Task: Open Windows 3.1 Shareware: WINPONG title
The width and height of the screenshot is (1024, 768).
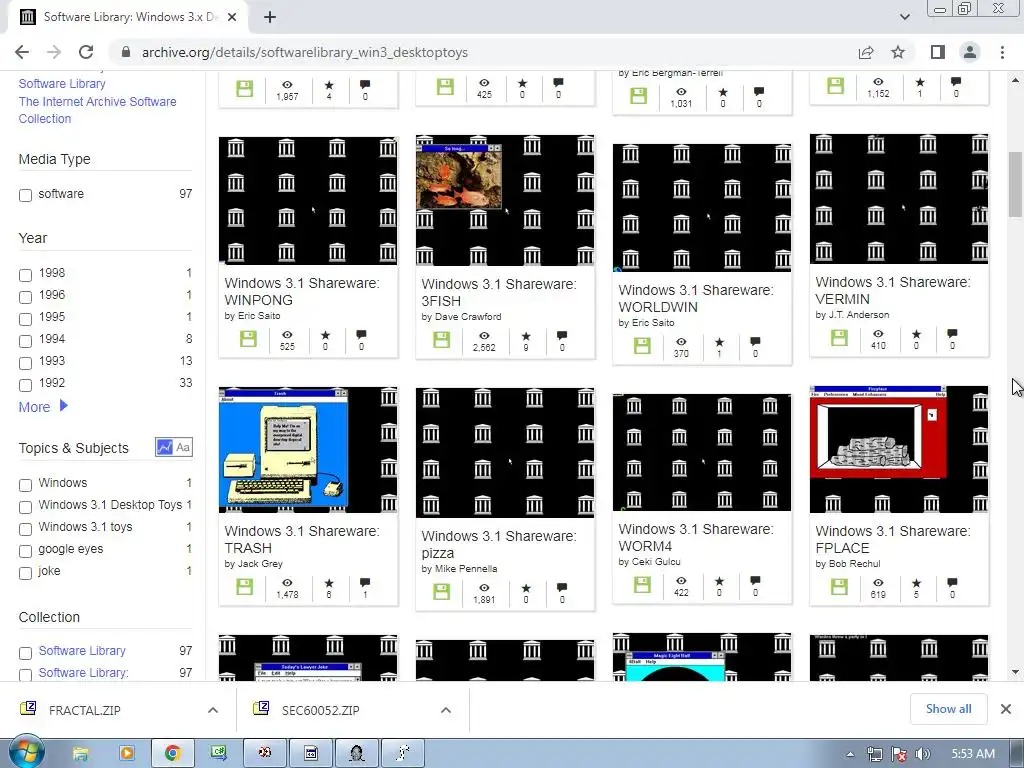Action: pyautogui.click(x=301, y=291)
